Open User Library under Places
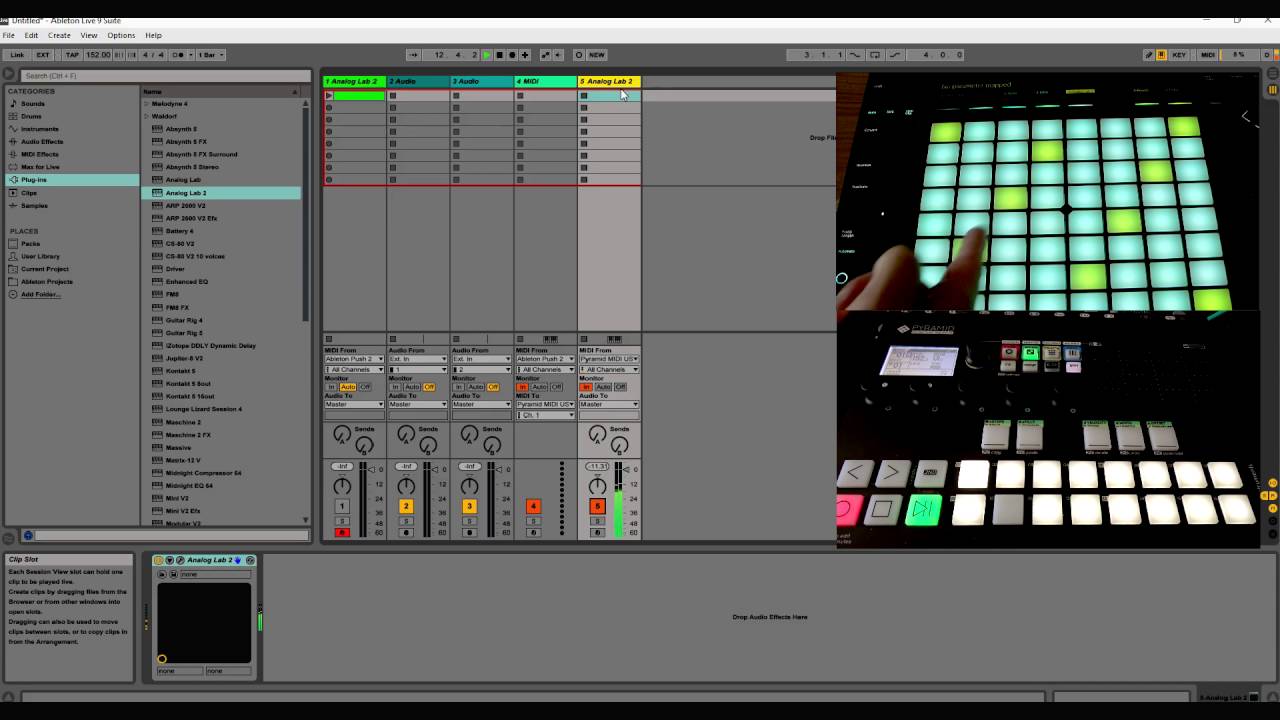The height and width of the screenshot is (720, 1280). coord(40,257)
